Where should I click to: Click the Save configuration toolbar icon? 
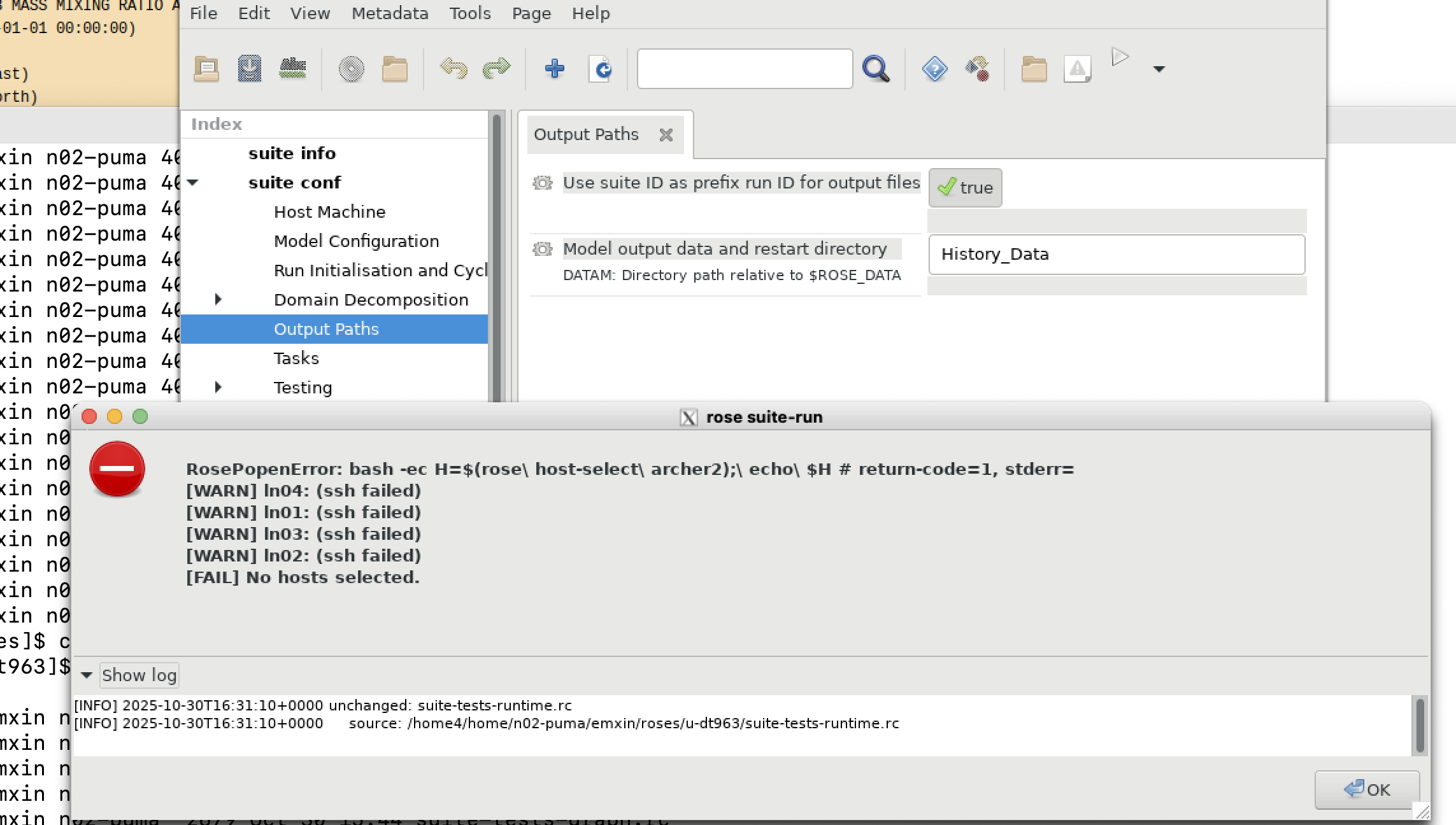[249, 69]
